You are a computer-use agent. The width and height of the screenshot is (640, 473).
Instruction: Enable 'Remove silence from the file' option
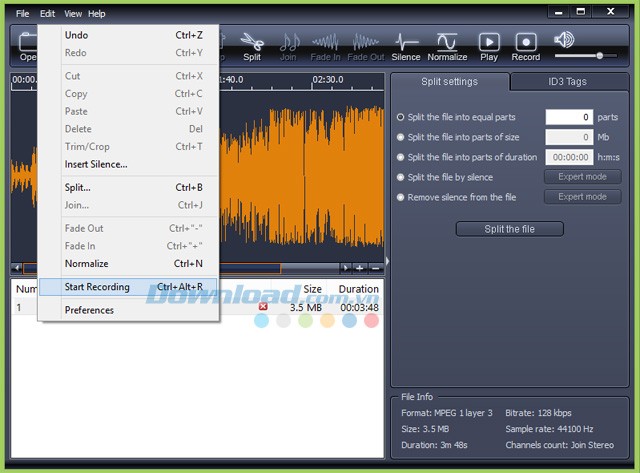401,197
